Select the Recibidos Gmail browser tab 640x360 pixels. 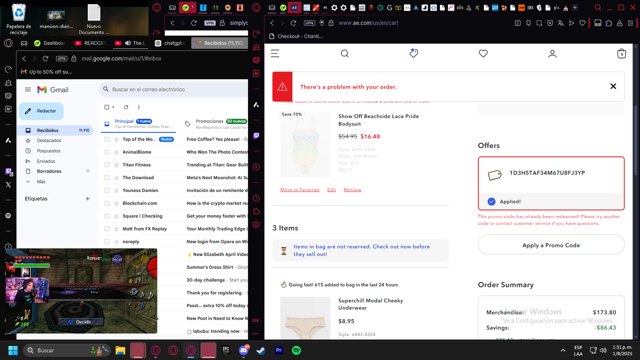(x=219, y=43)
